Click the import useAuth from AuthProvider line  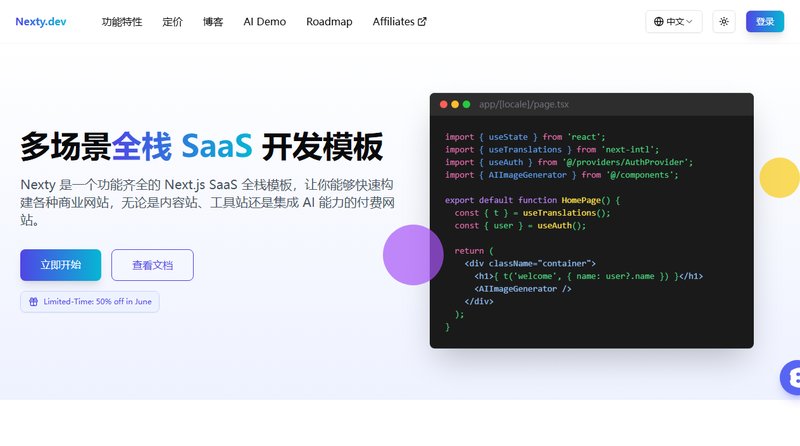[x=569, y=162]
